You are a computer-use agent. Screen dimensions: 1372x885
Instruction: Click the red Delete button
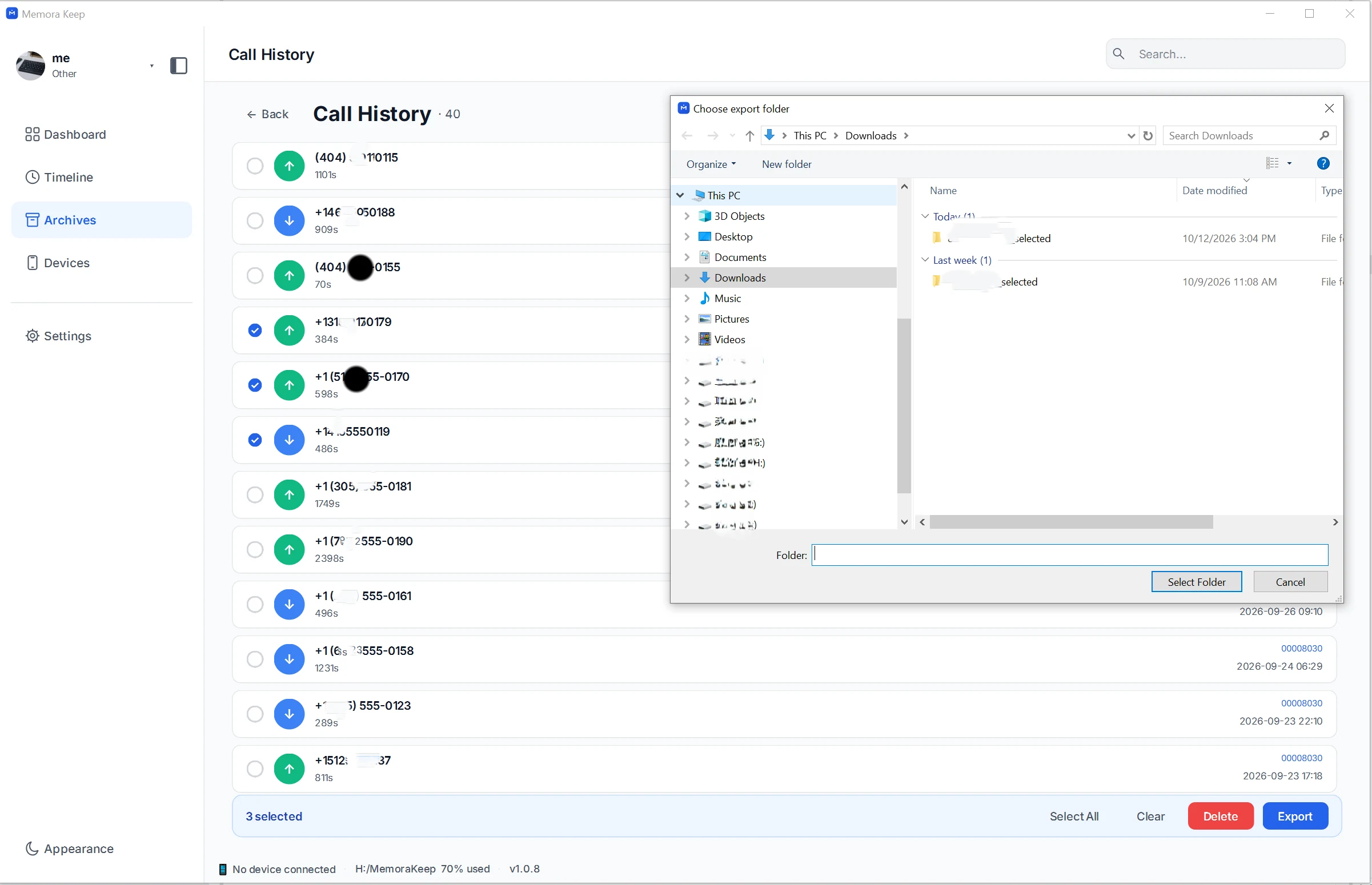point(1220,816)
